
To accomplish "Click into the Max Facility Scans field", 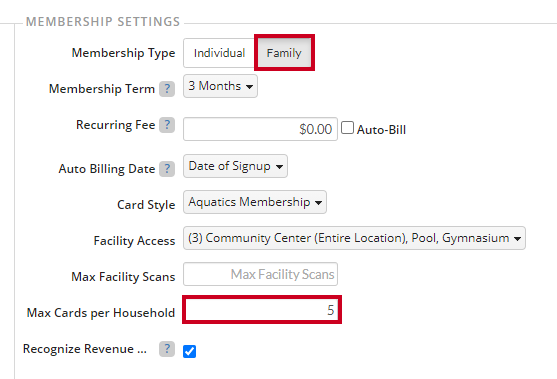I will coord(260,274).
